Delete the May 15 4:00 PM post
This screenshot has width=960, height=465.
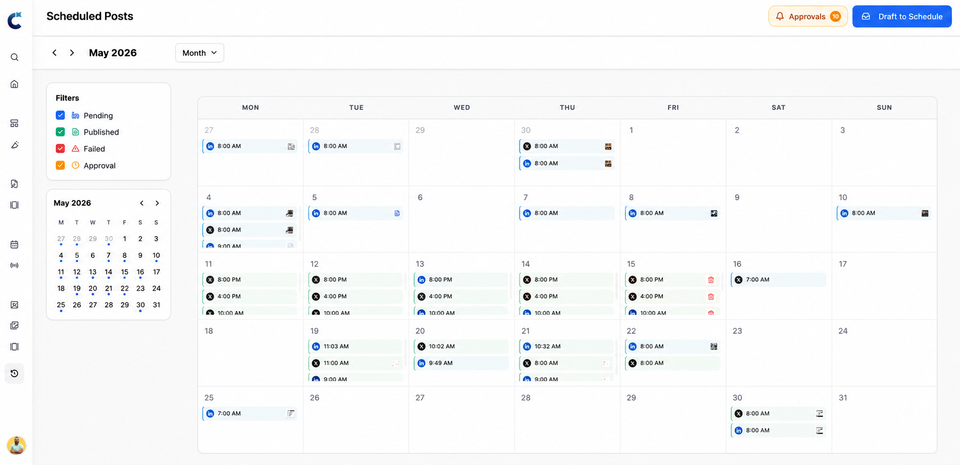click(711, 297)
